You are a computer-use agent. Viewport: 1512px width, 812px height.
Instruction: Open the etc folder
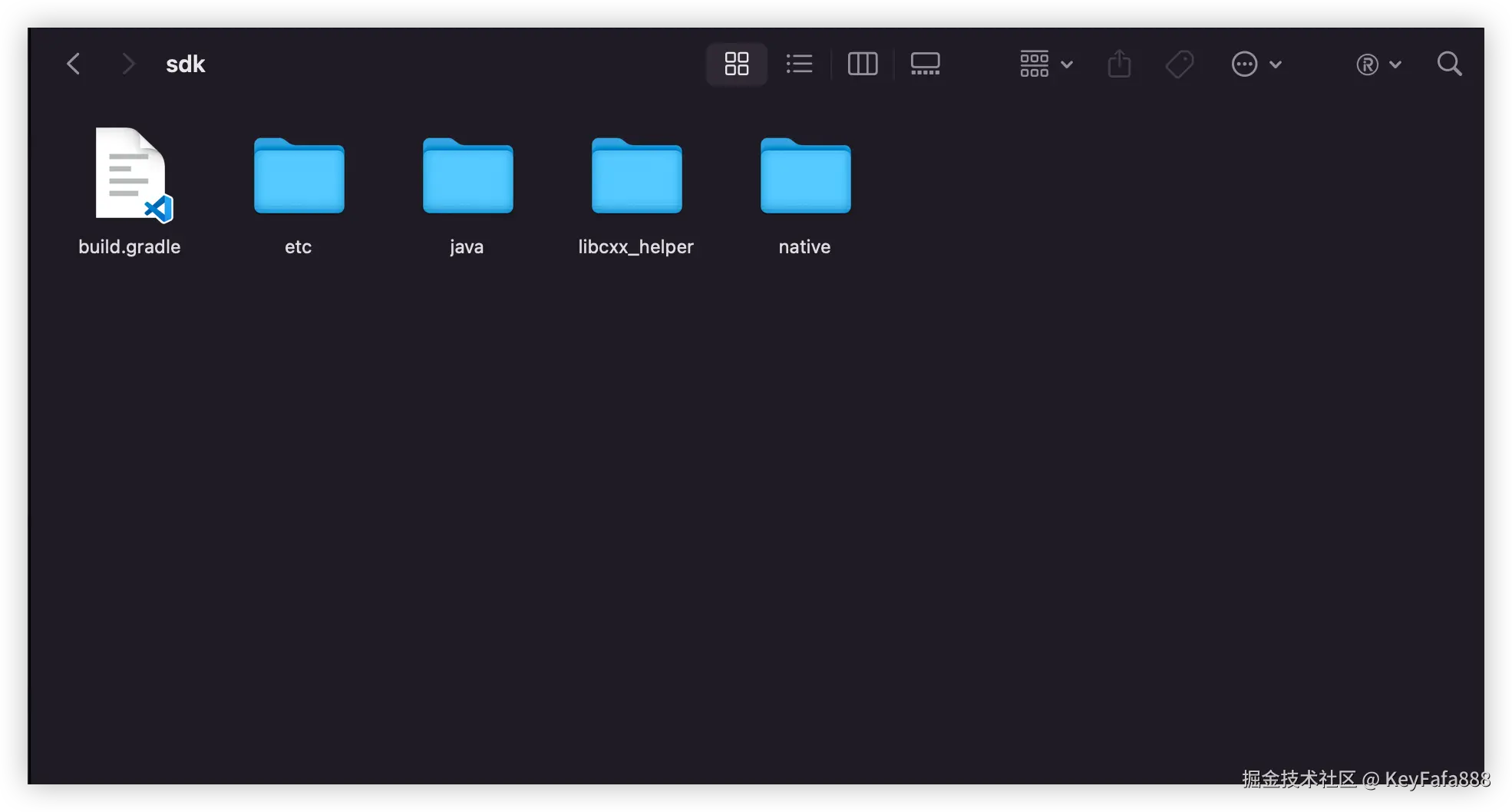tap(298, 177)
